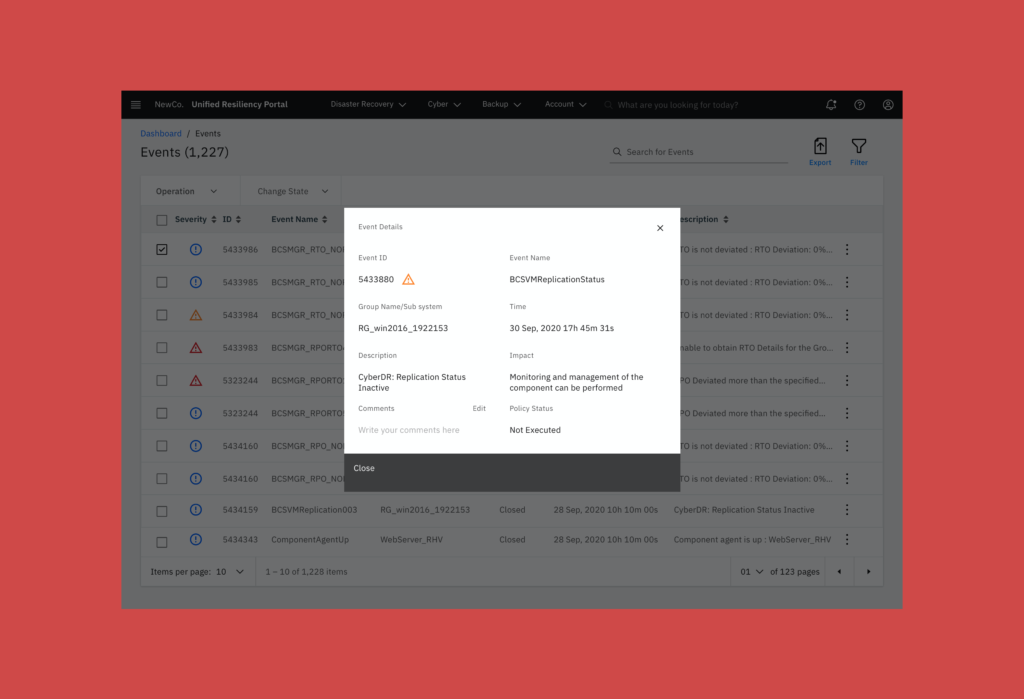Image resolution: width=1024 pixels, height=699 pixels.
Task: Go to next page arrow
Action: coord(868,572)
